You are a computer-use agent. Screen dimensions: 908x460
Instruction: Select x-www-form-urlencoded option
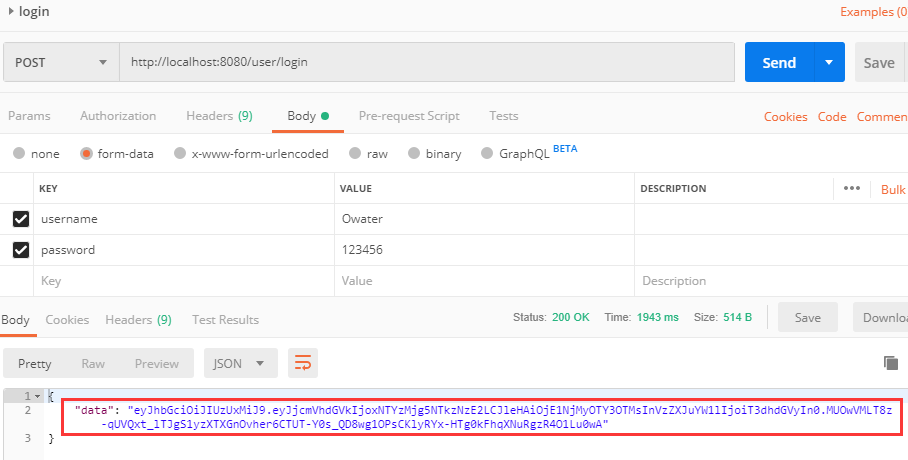(x=251, y=154)
